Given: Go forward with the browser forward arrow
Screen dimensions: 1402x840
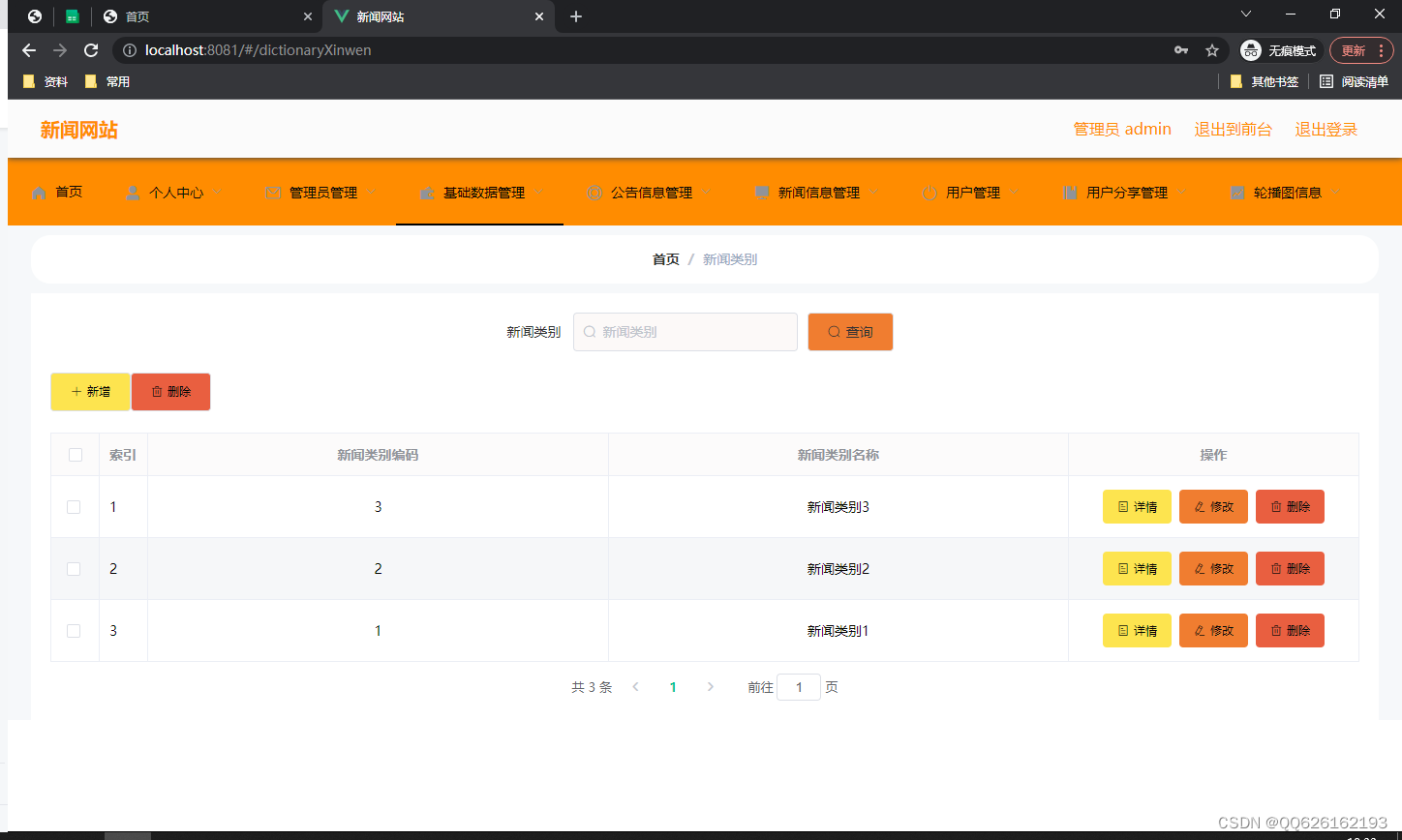Looking at the screenshot, I should click(60, 50).
